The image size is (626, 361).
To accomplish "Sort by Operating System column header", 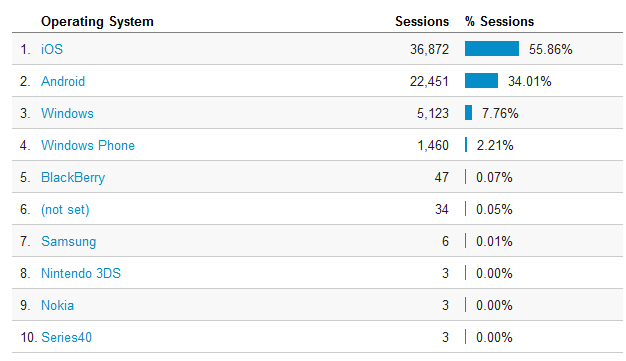I will point(97,22).
